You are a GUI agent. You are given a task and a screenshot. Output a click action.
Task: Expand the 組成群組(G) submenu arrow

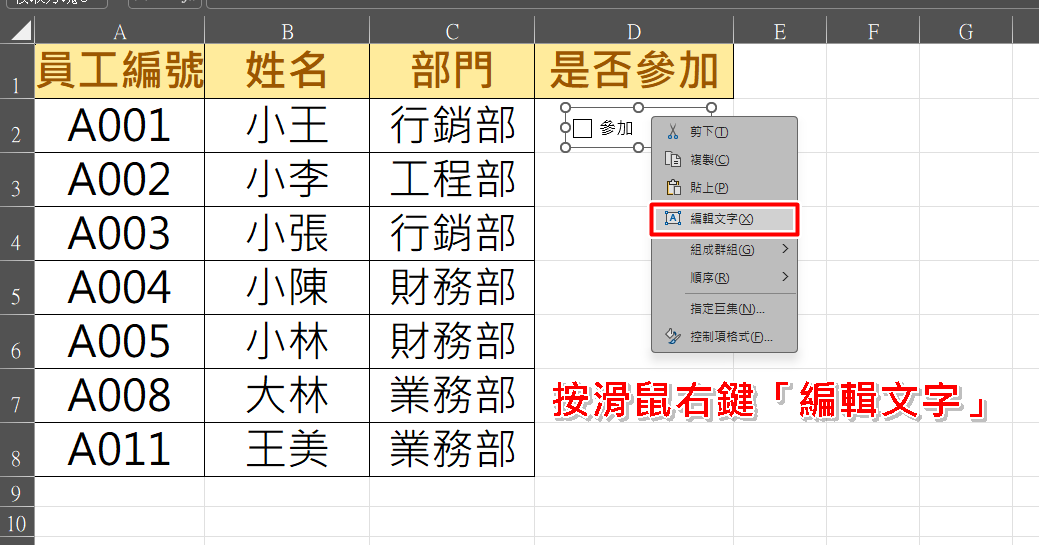tap(785, 249)
